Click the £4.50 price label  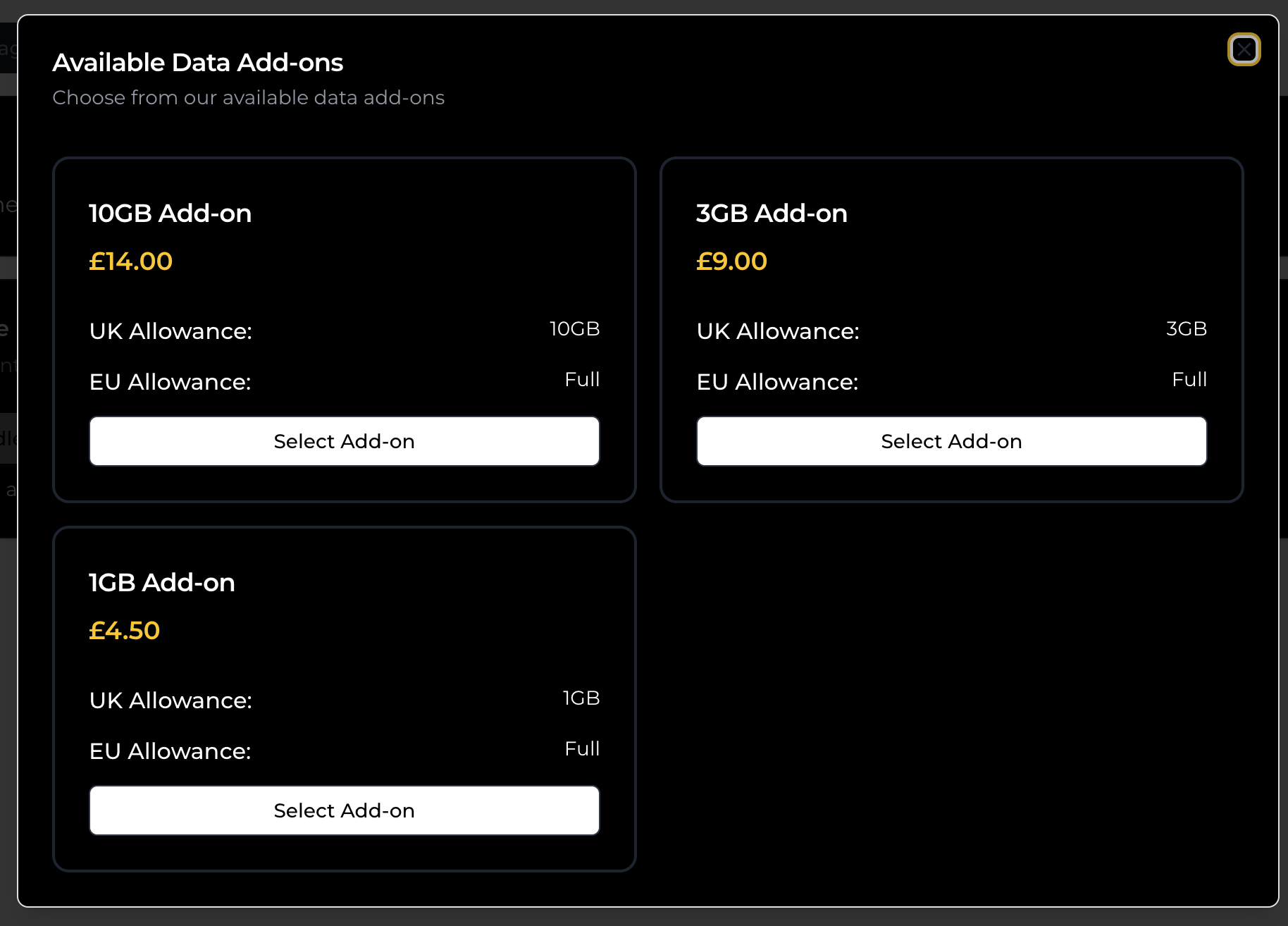pyautogui.click(x=125, y=630)
